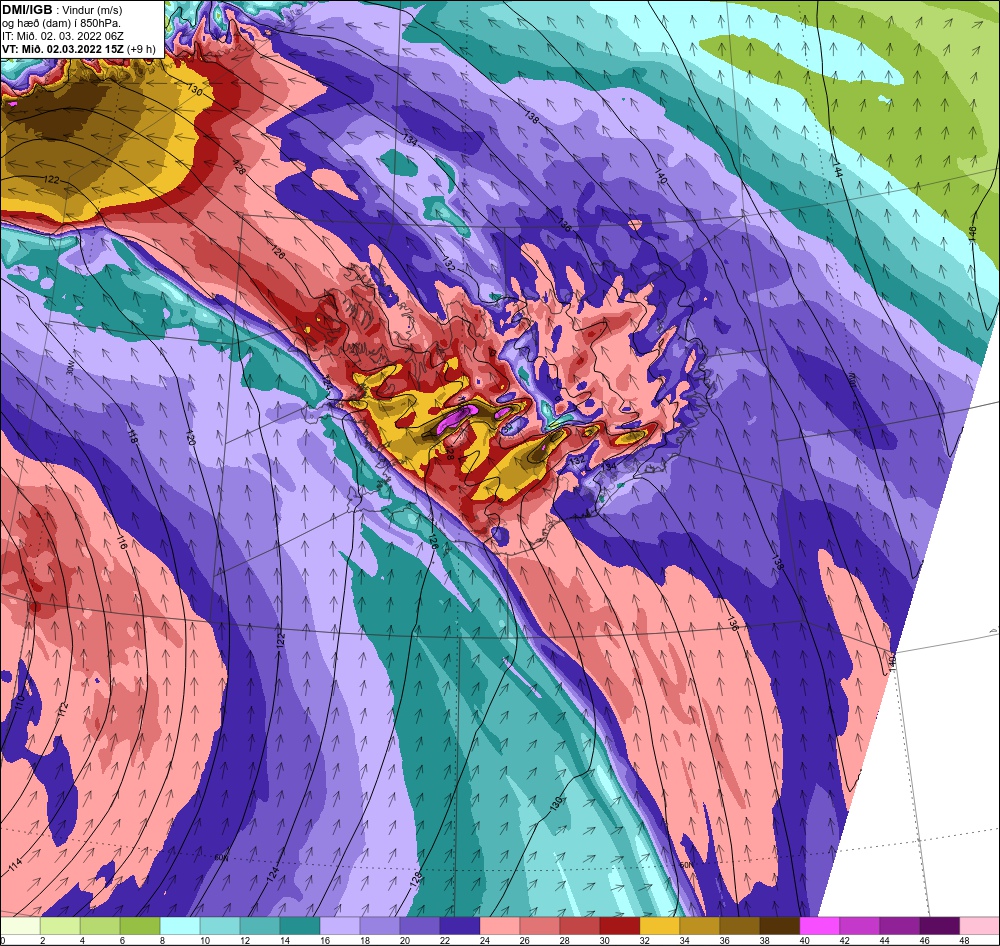
Task: Click the valid time 'VT: Mið. 02.03.2022 15Z (+9 h)'
Action: (x=78, y=49)
